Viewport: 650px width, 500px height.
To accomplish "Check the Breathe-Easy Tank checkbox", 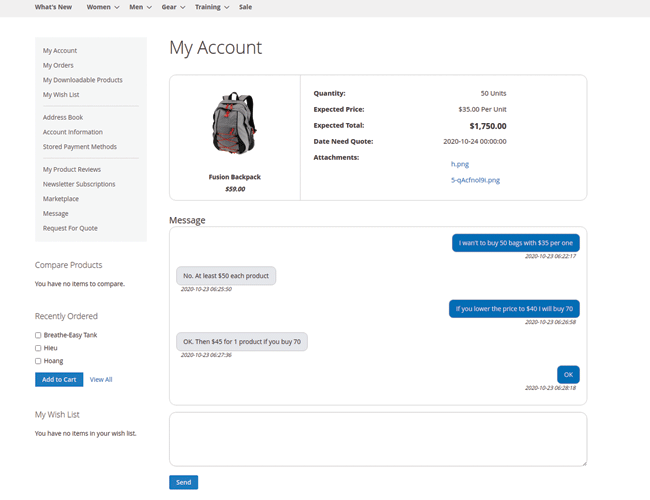I will [x=38, y=335].
